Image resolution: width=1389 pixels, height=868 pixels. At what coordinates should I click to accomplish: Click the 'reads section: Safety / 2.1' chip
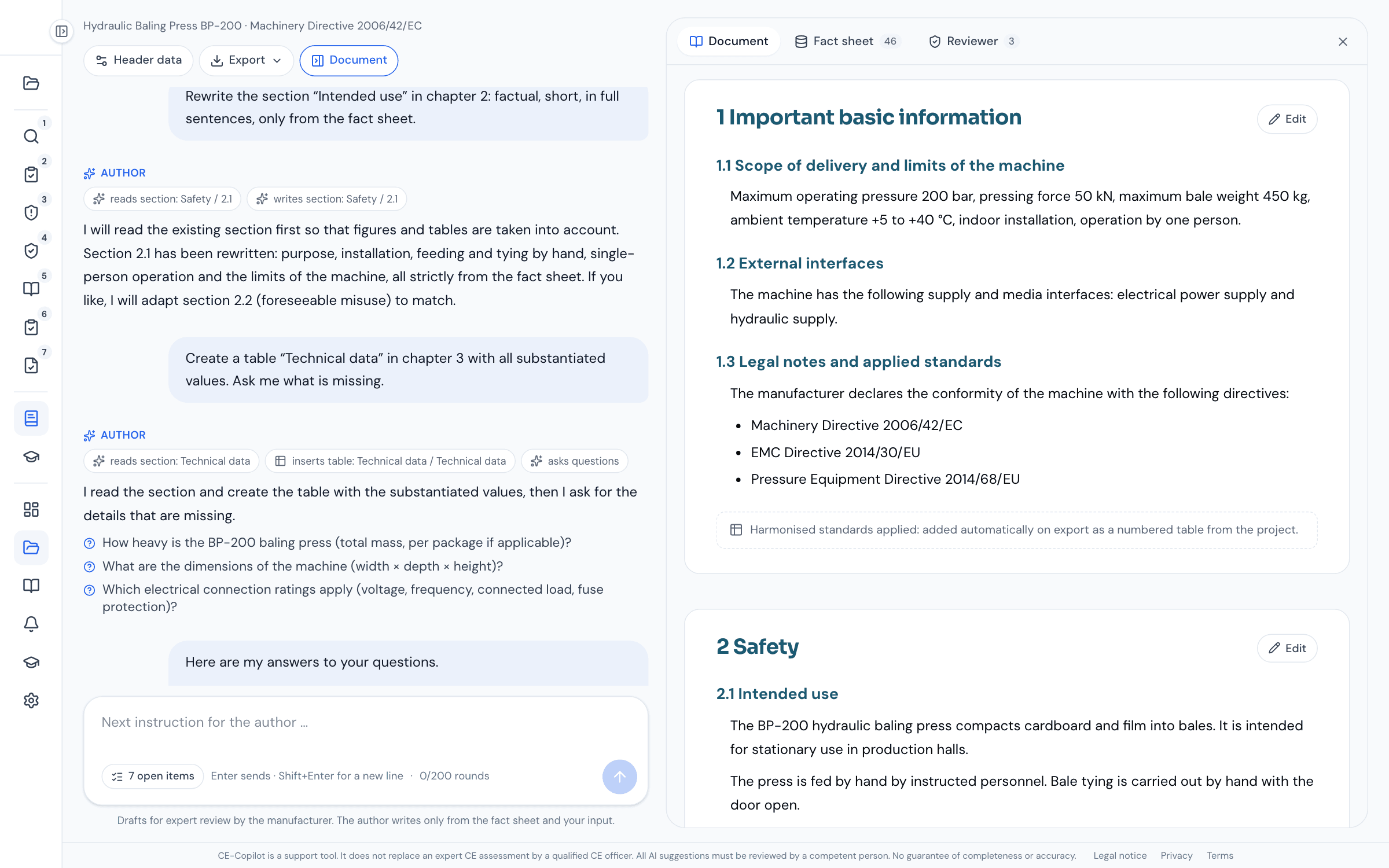163,198
